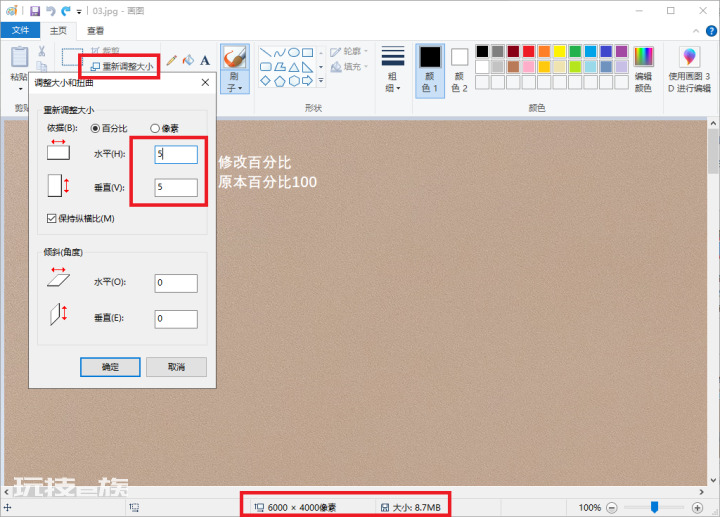Select the 百分比 radio button
This screenshot has height=517, width=720.
95,129
